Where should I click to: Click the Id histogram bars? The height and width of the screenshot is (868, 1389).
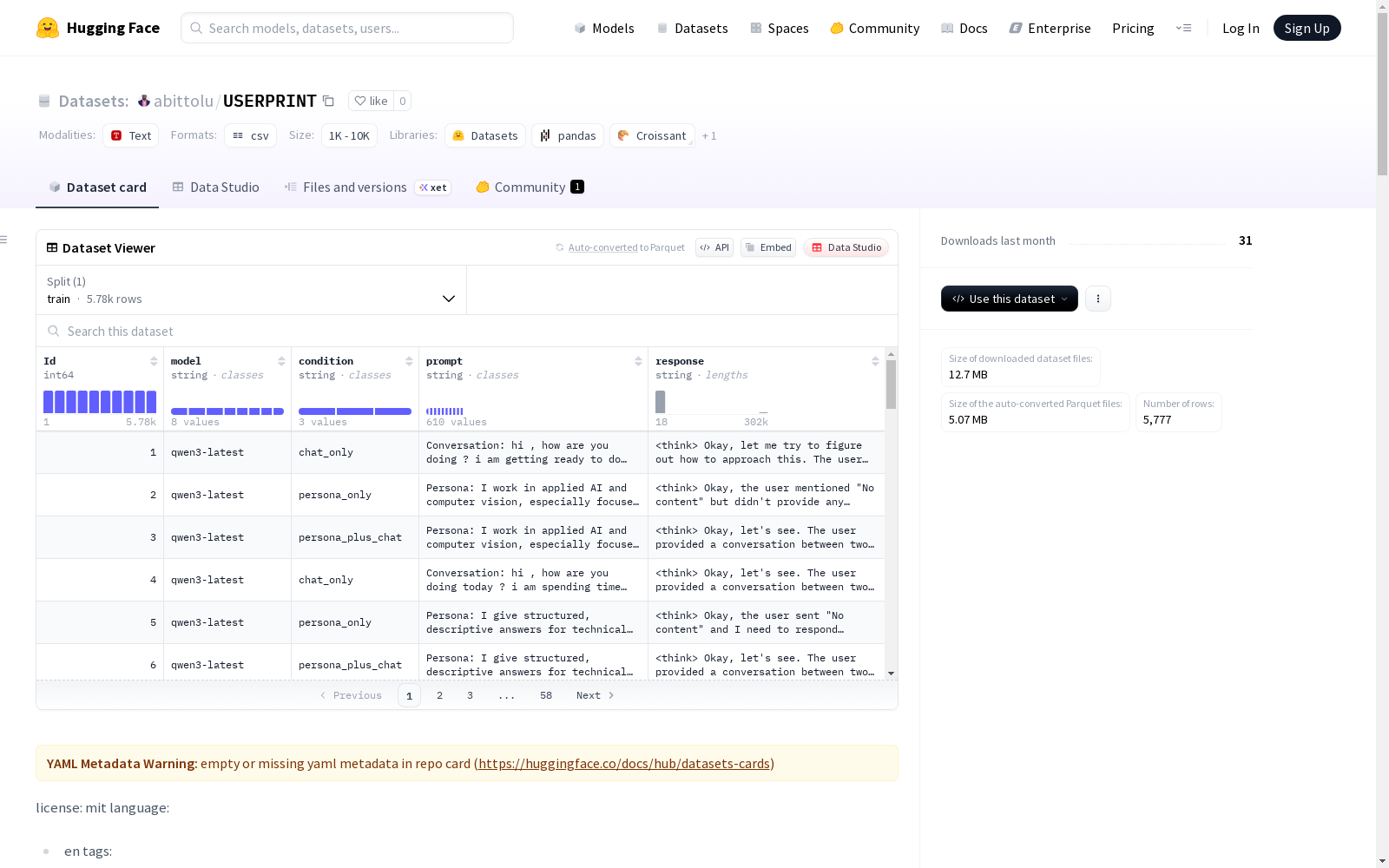(100, 402)
